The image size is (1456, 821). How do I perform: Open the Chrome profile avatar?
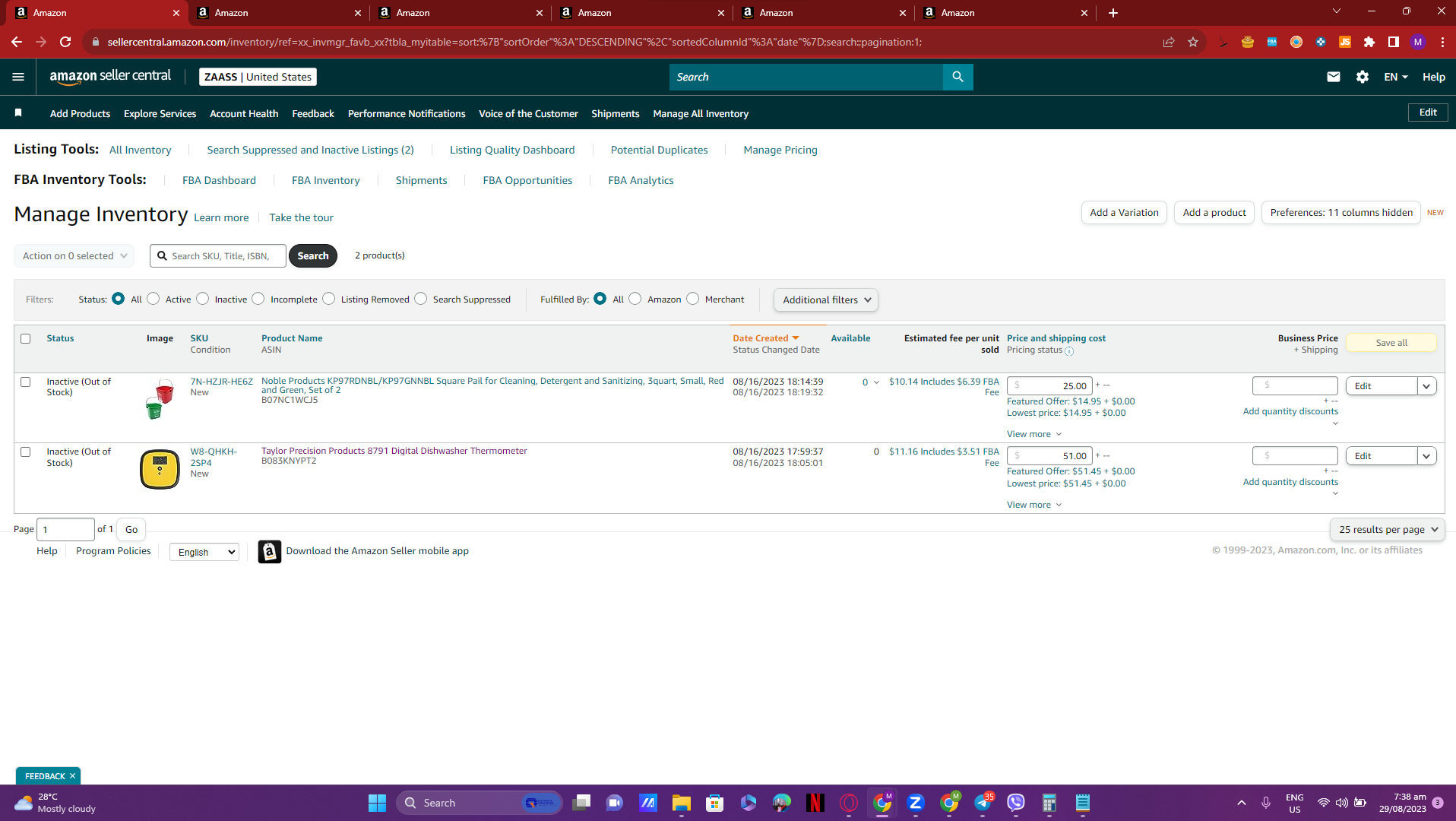[1418, 42]
